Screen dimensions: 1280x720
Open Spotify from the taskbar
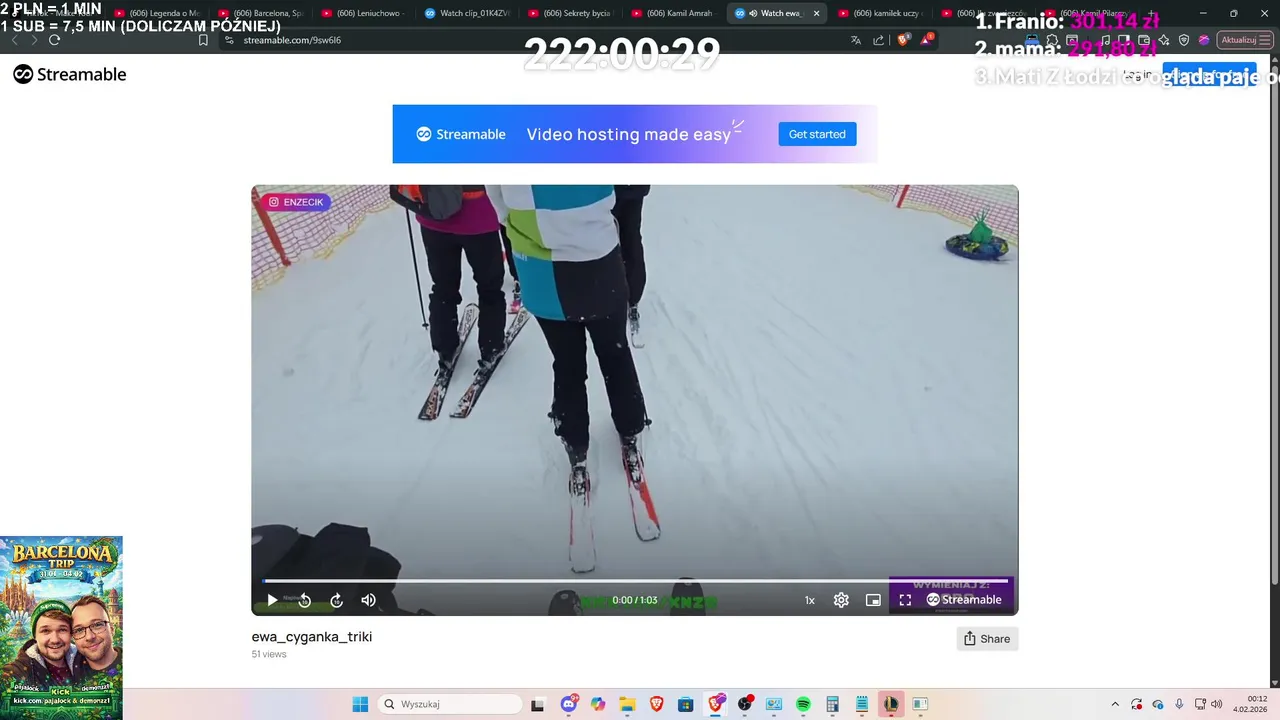pos(803,704)
